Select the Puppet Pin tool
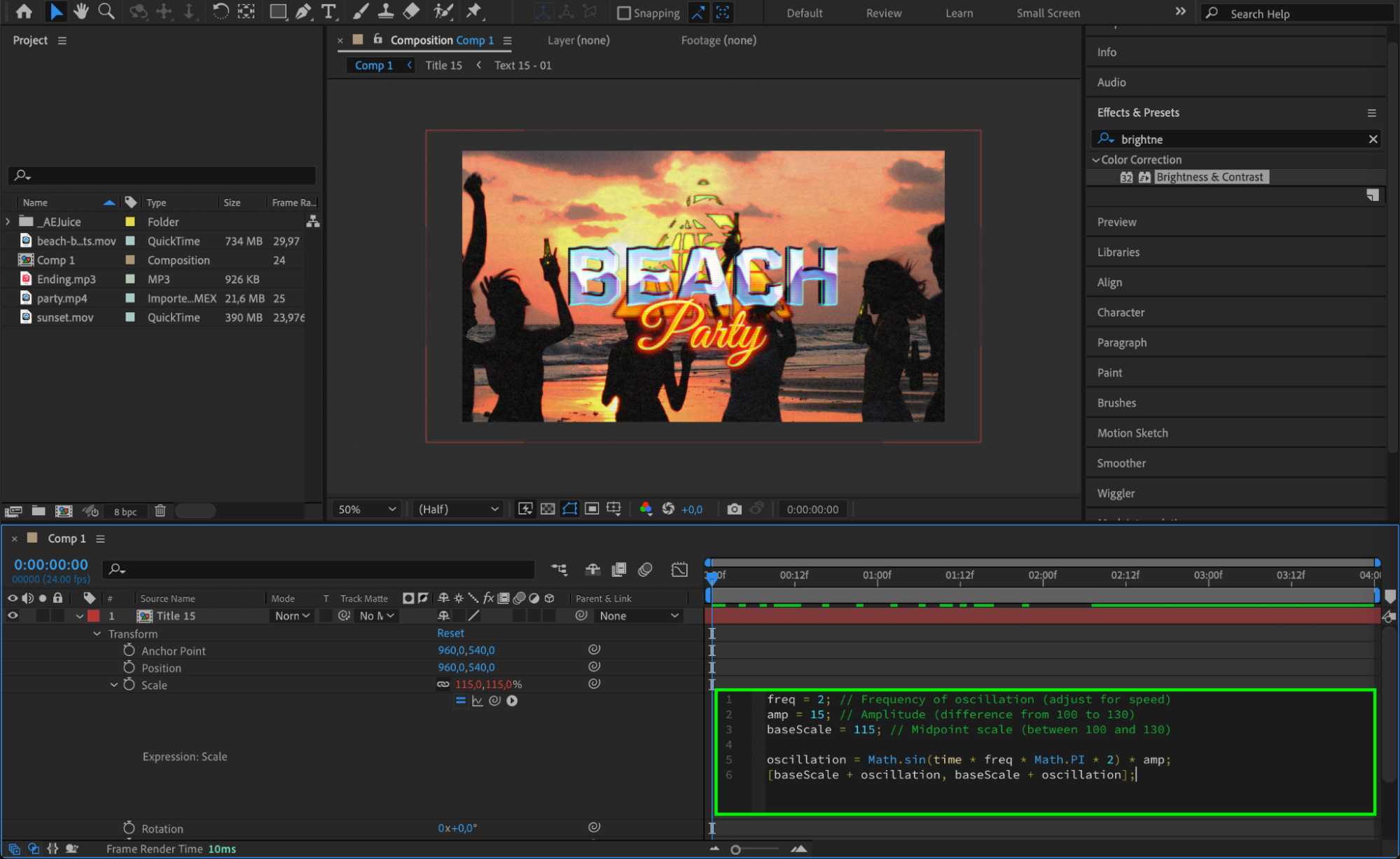Screen dimensions: 1400x859 coord(474,11)
